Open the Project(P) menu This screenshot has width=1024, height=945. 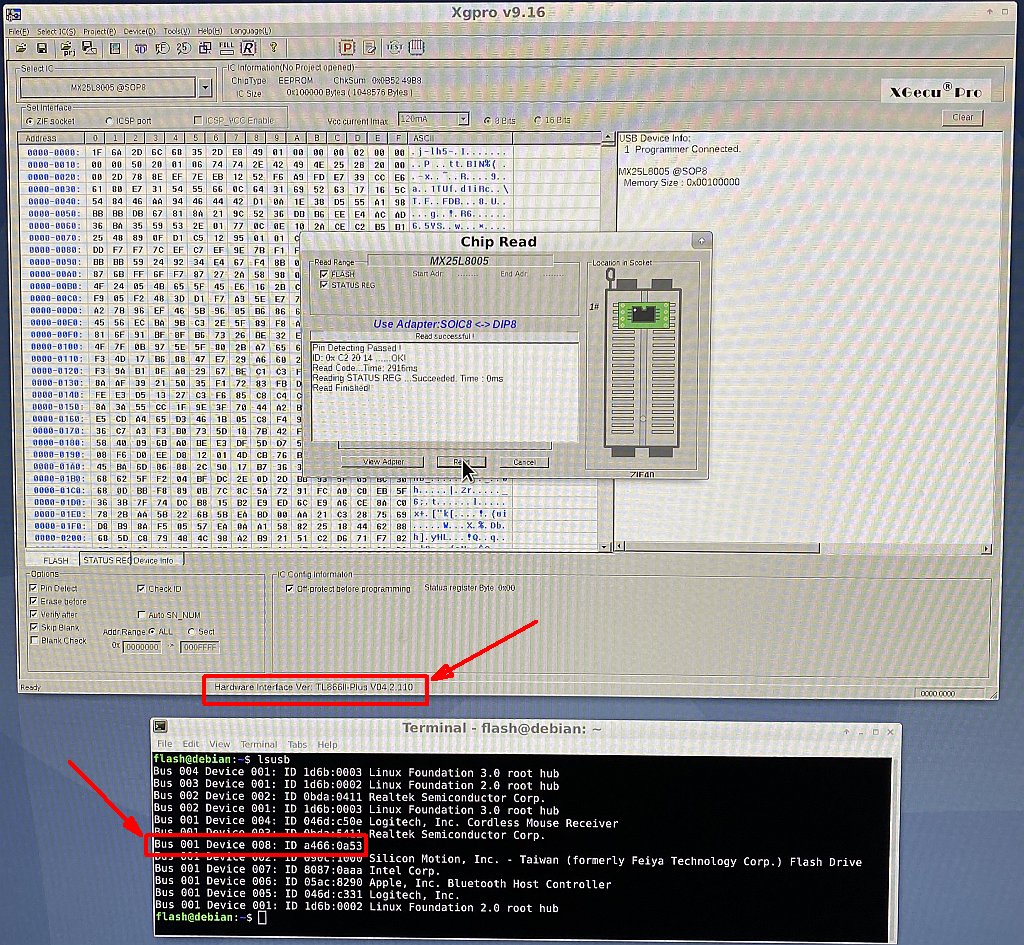[x=99, y=31]
